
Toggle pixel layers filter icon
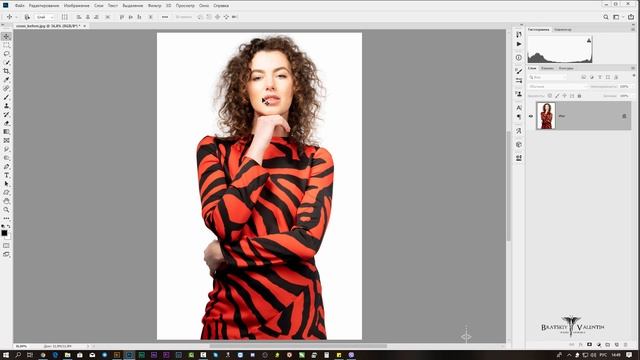tap(584, 77)
